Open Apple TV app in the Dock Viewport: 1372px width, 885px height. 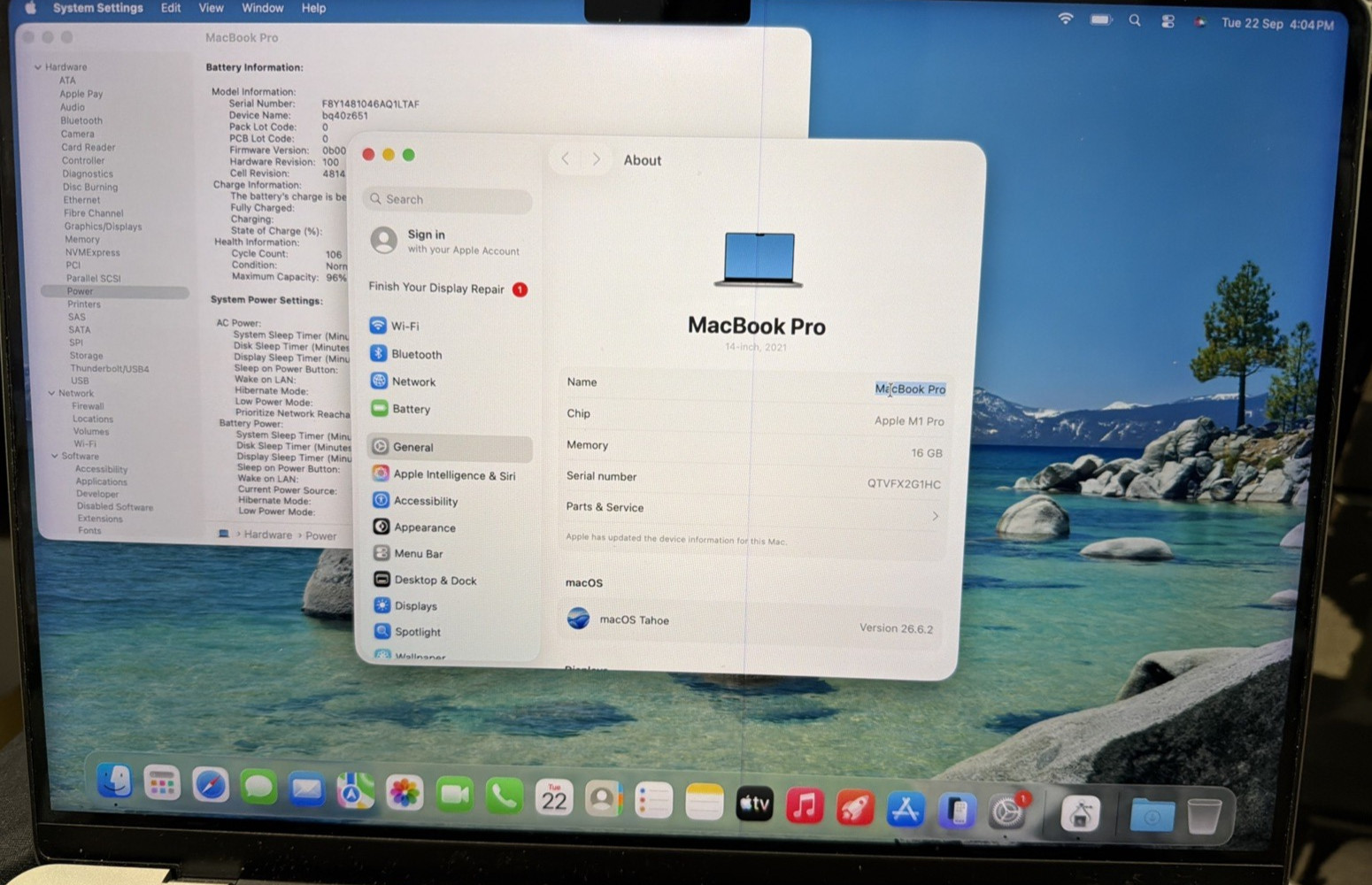(754, 804)
